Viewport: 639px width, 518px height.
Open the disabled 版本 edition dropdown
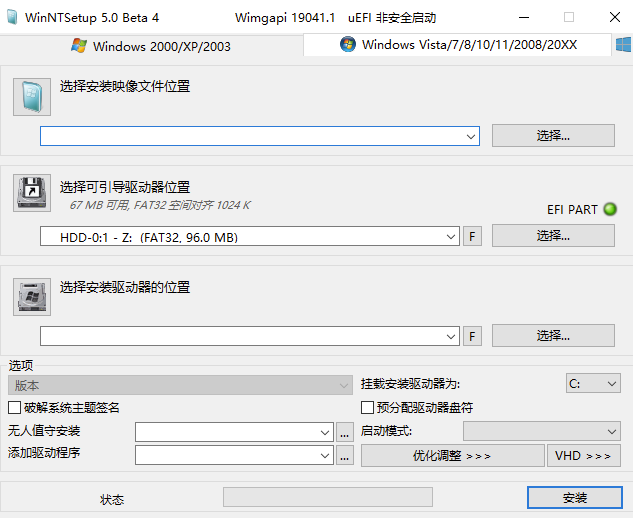pyautogui.click(x=180, y=385)
